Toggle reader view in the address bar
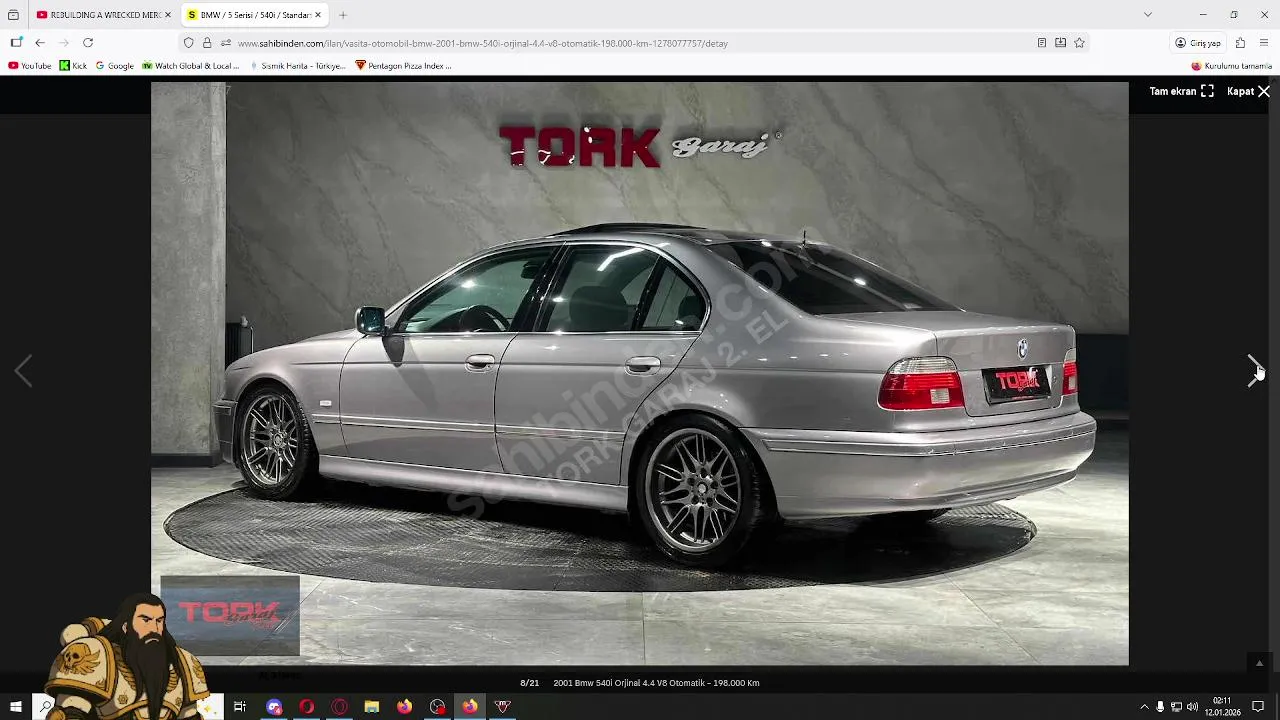1280x720 pixels. click(1041, 43)
